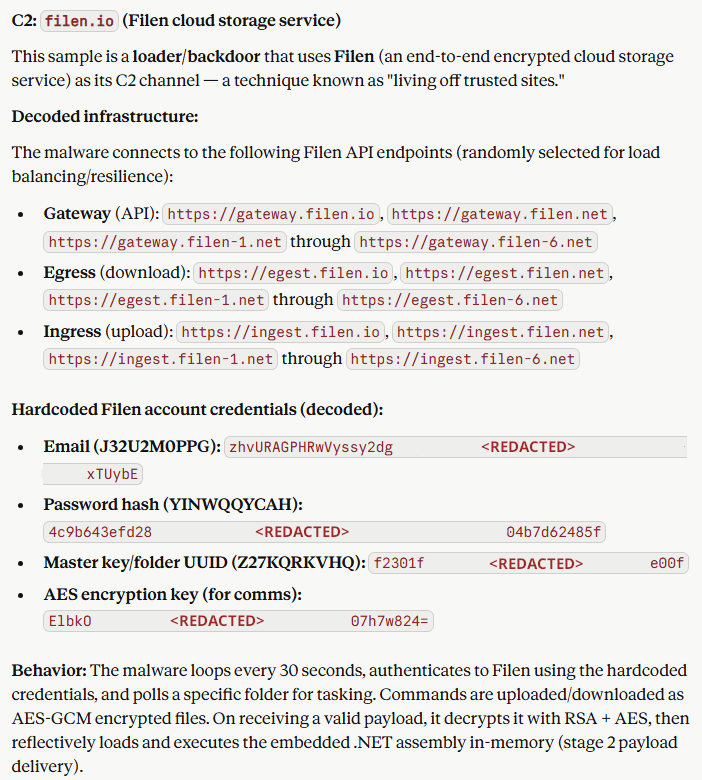Click the https://egest.filen-1.net code snippet
This screenshot has height=780, width=702.
(157, 300)
